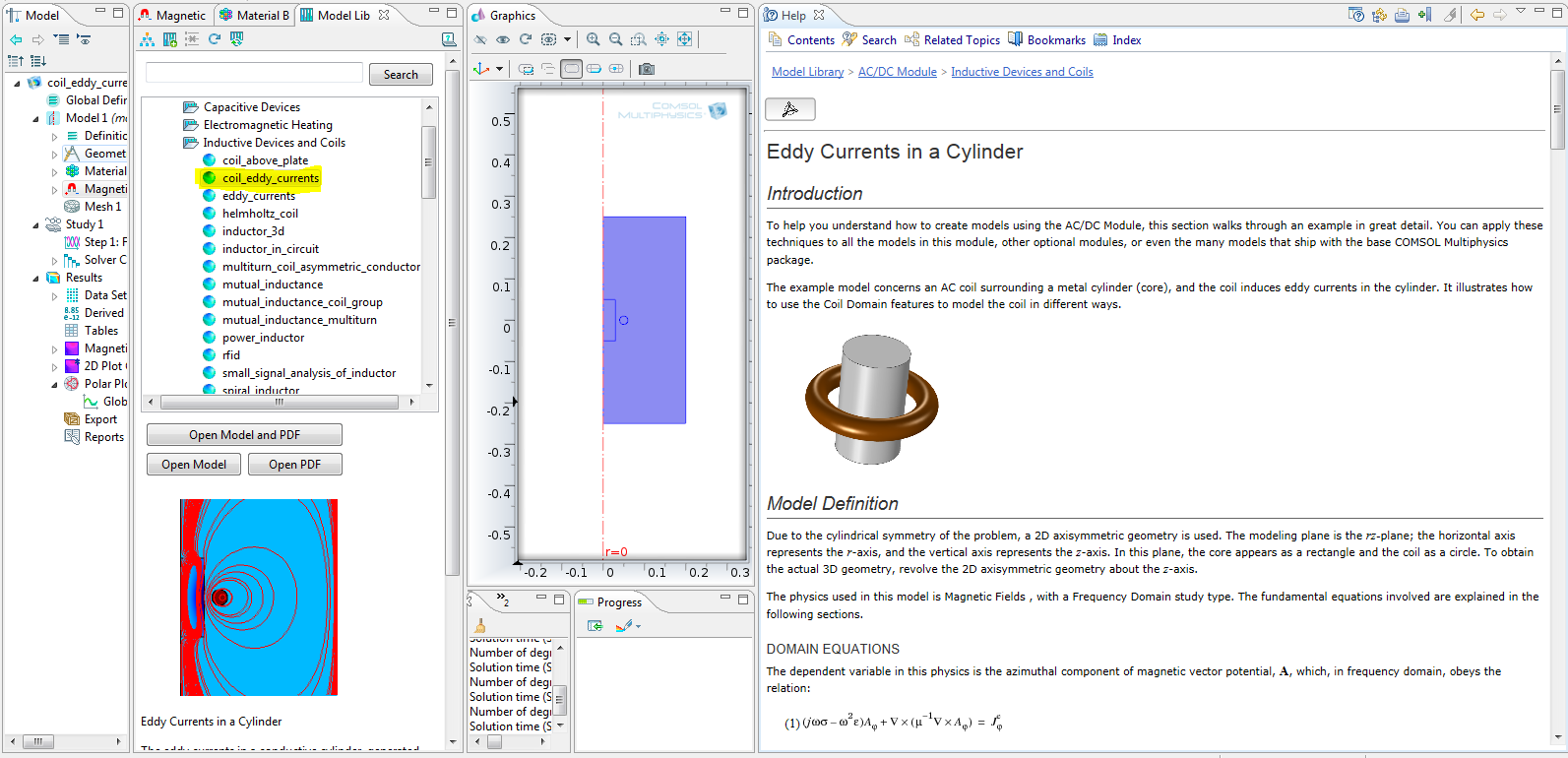
Task: Click Zoom In in Graphics toolbar
Action: pyautogui.click(x=593, y=39)
